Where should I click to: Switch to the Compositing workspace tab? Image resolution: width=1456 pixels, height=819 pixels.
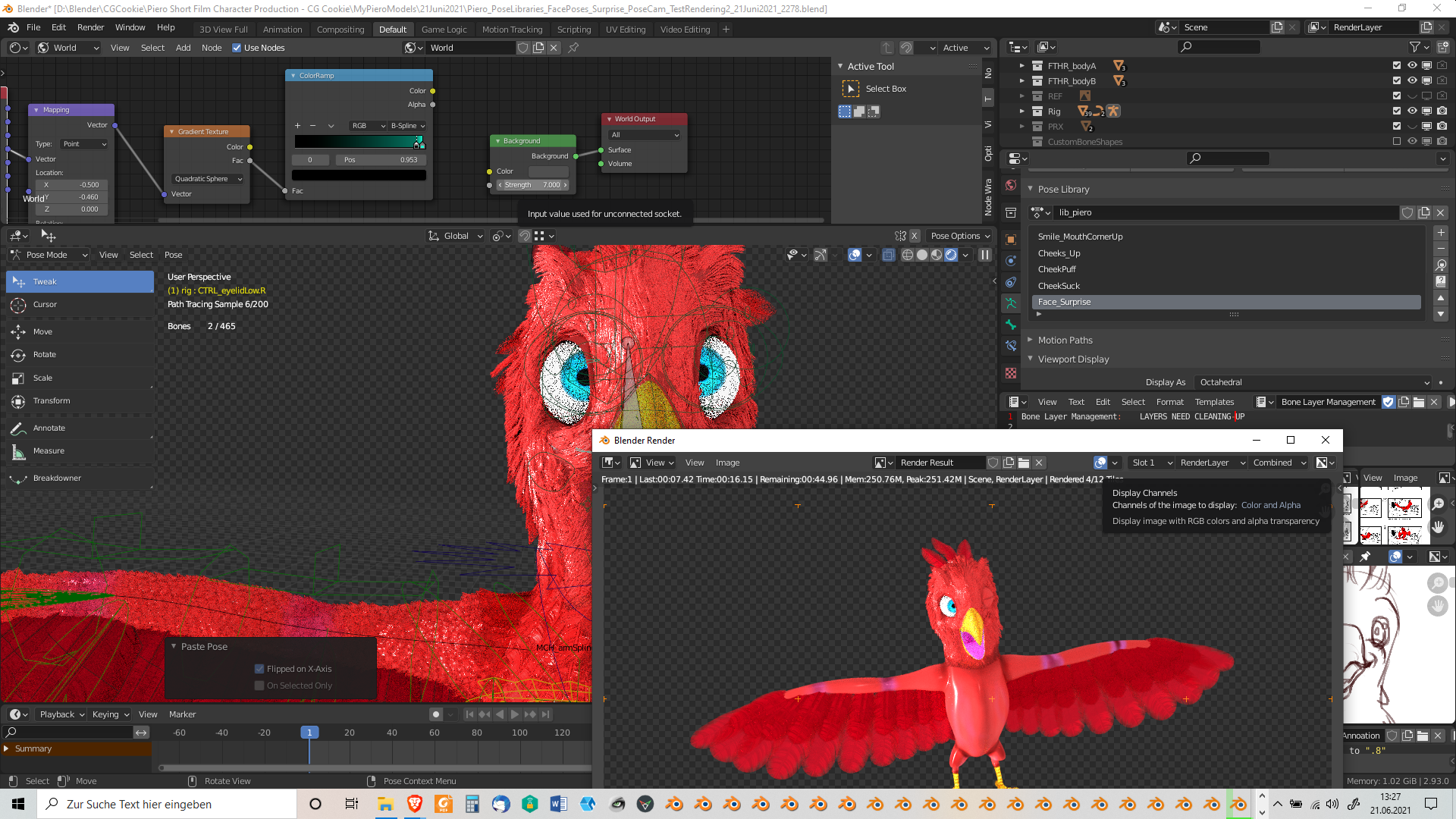point(340,30)
